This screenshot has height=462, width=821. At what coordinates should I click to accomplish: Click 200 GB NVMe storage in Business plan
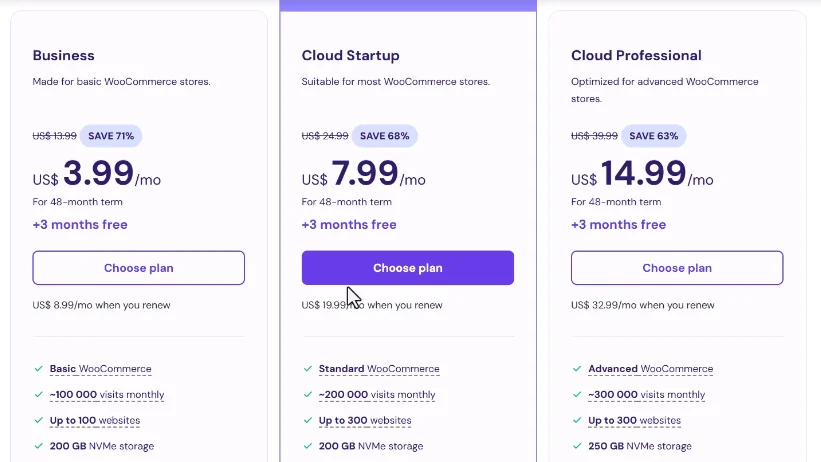[x=102, y=446]
